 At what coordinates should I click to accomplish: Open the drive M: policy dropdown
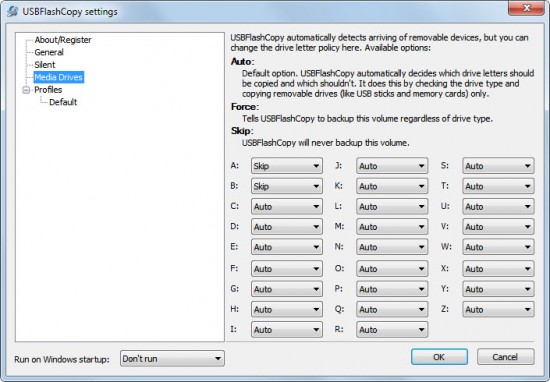click(392, 227)
